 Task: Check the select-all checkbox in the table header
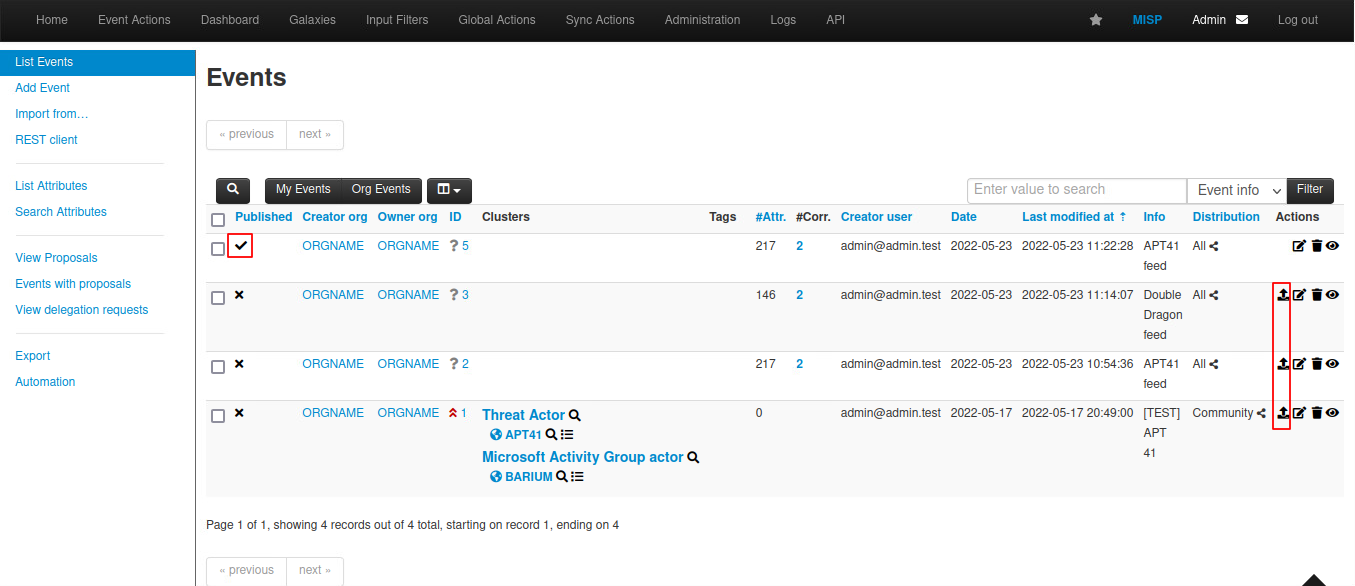coord(218,220)
